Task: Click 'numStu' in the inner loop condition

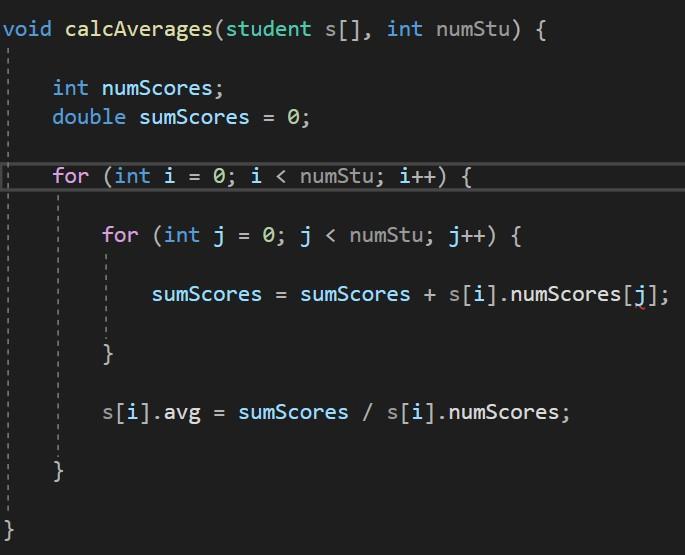Action: pos(386,235)
